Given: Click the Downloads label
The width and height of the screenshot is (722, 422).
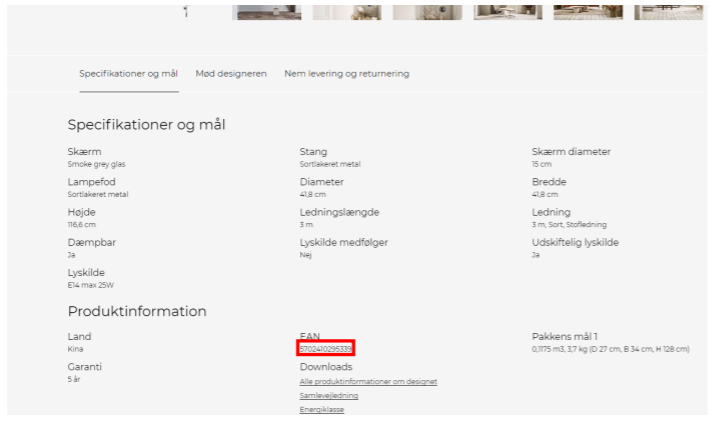Looking at the screenshot, I should 326,367.
